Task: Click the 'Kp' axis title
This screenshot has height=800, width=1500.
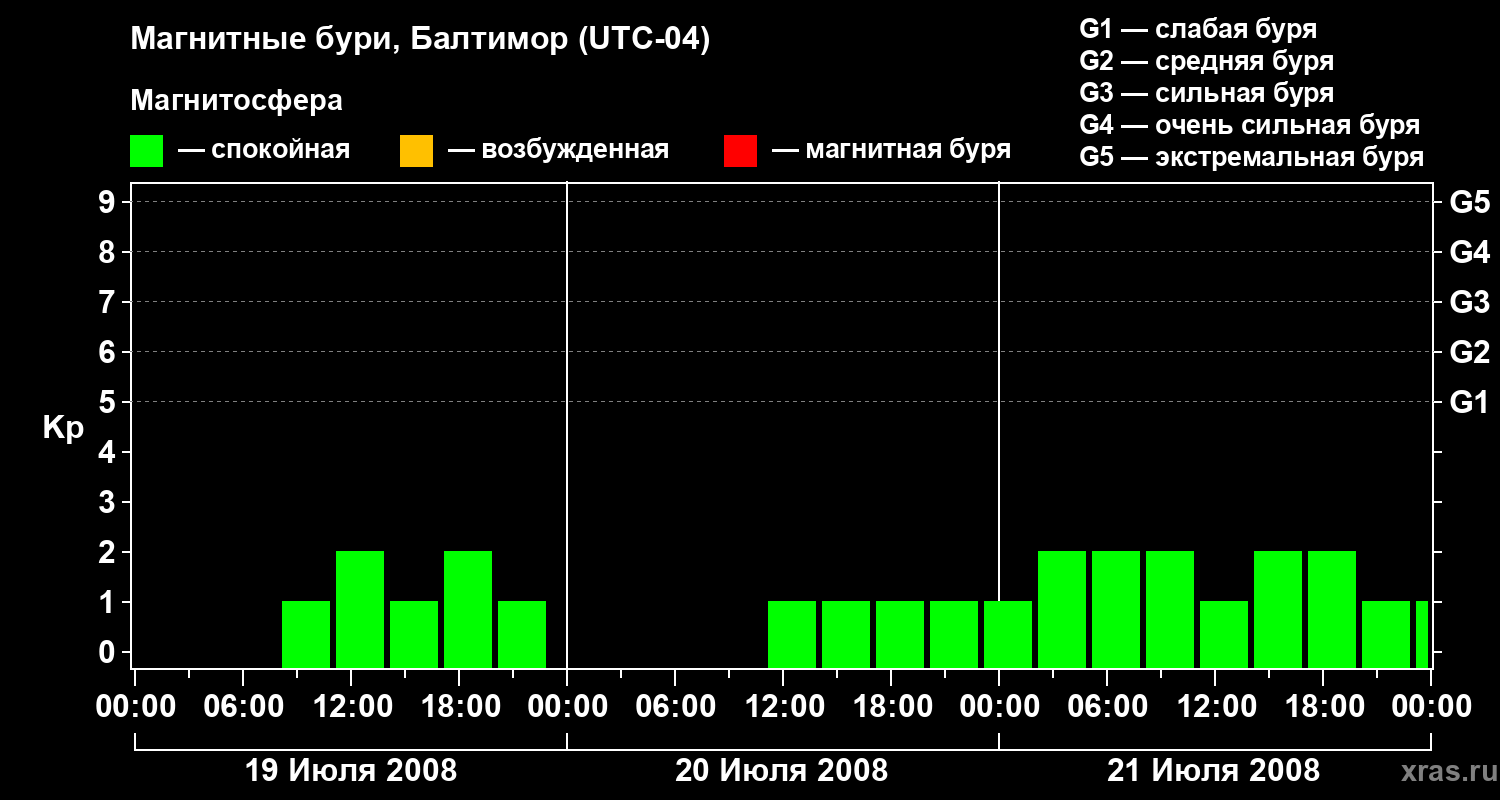Action: coord(62,428)
